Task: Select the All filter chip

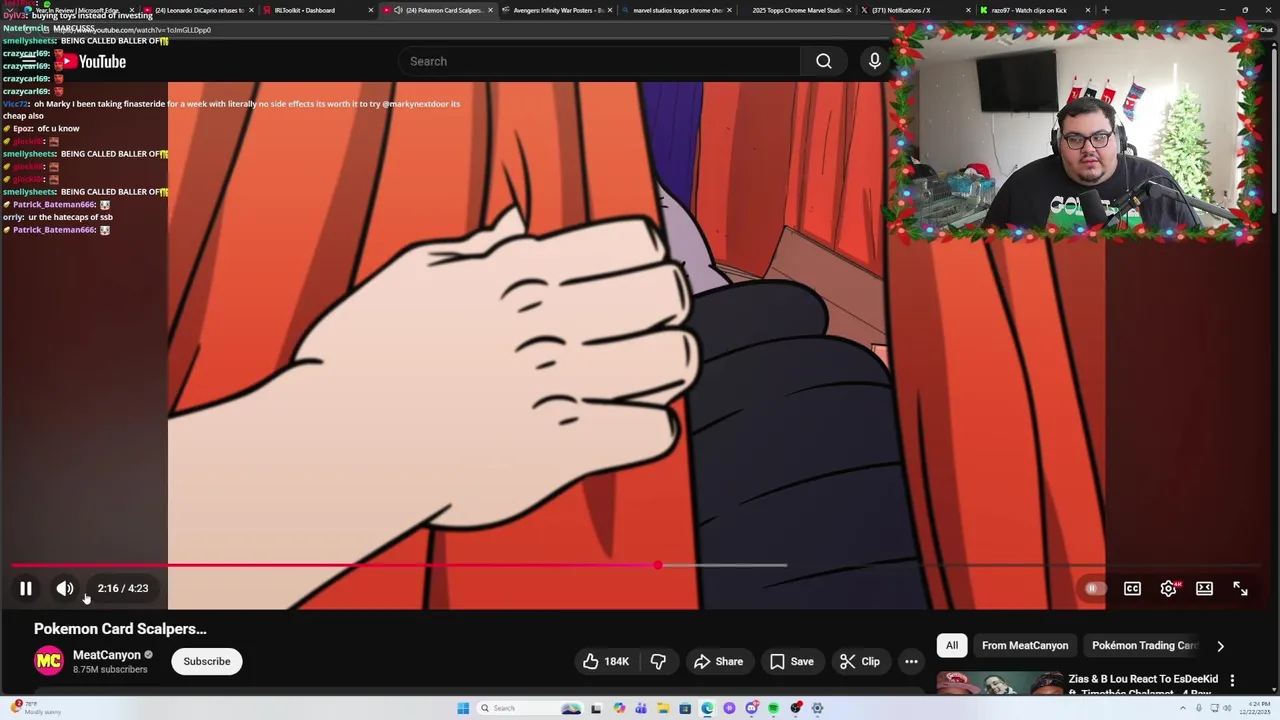Action: (952, 645)
